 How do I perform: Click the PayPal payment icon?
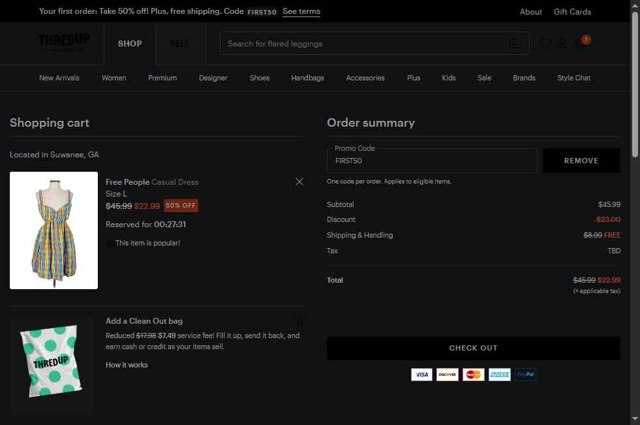click(526, 374)
